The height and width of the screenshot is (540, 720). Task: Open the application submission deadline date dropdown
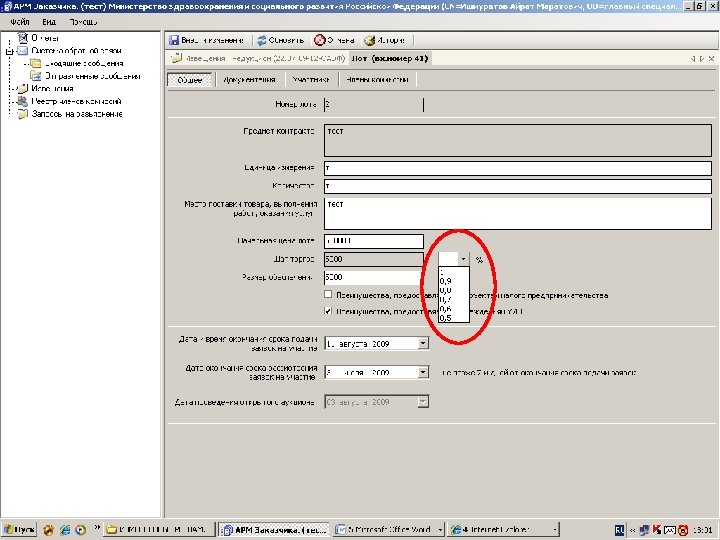[x=423, y=343]
